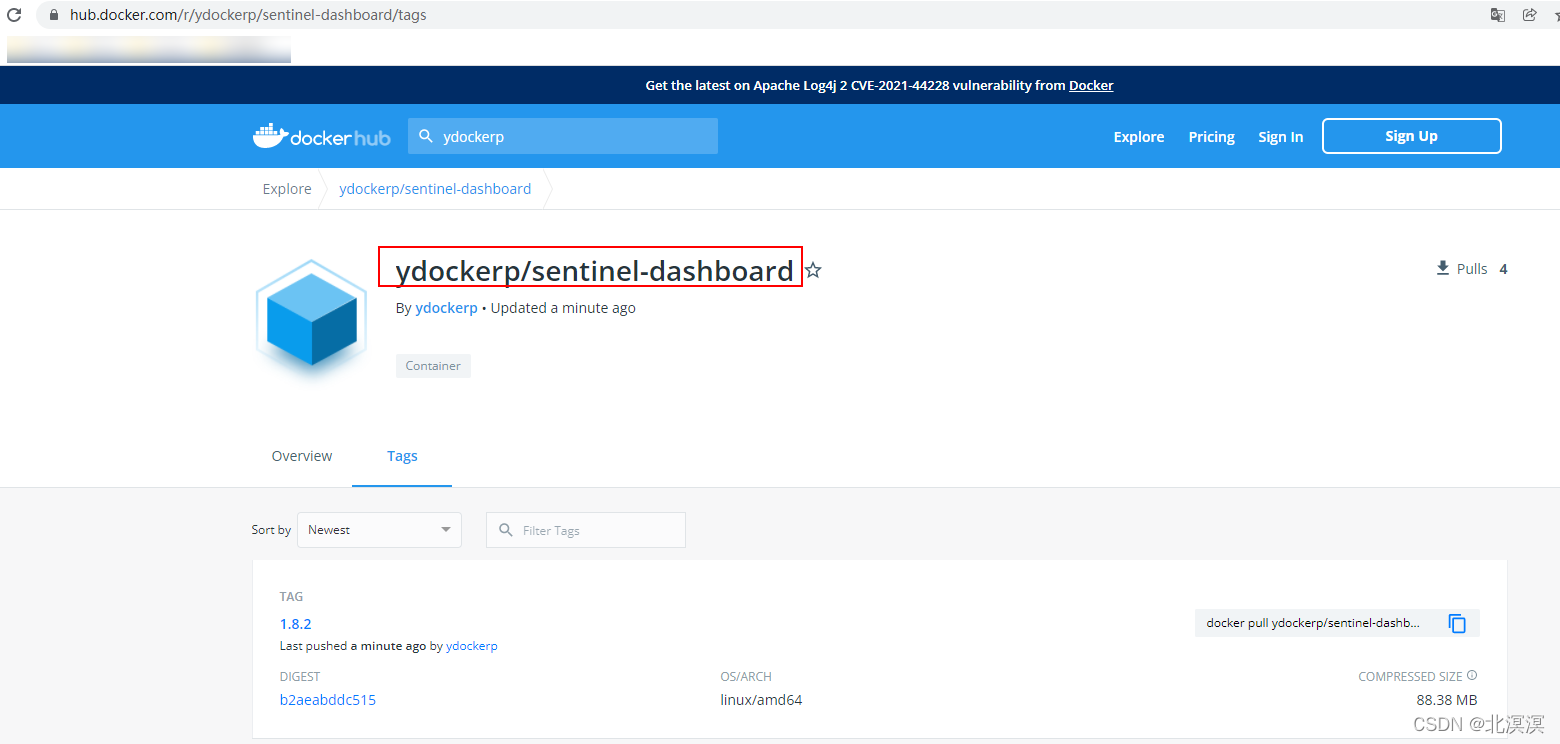
Task: Star the ydockerp/sentinel-dashboard repository
Action: point(813,270)
